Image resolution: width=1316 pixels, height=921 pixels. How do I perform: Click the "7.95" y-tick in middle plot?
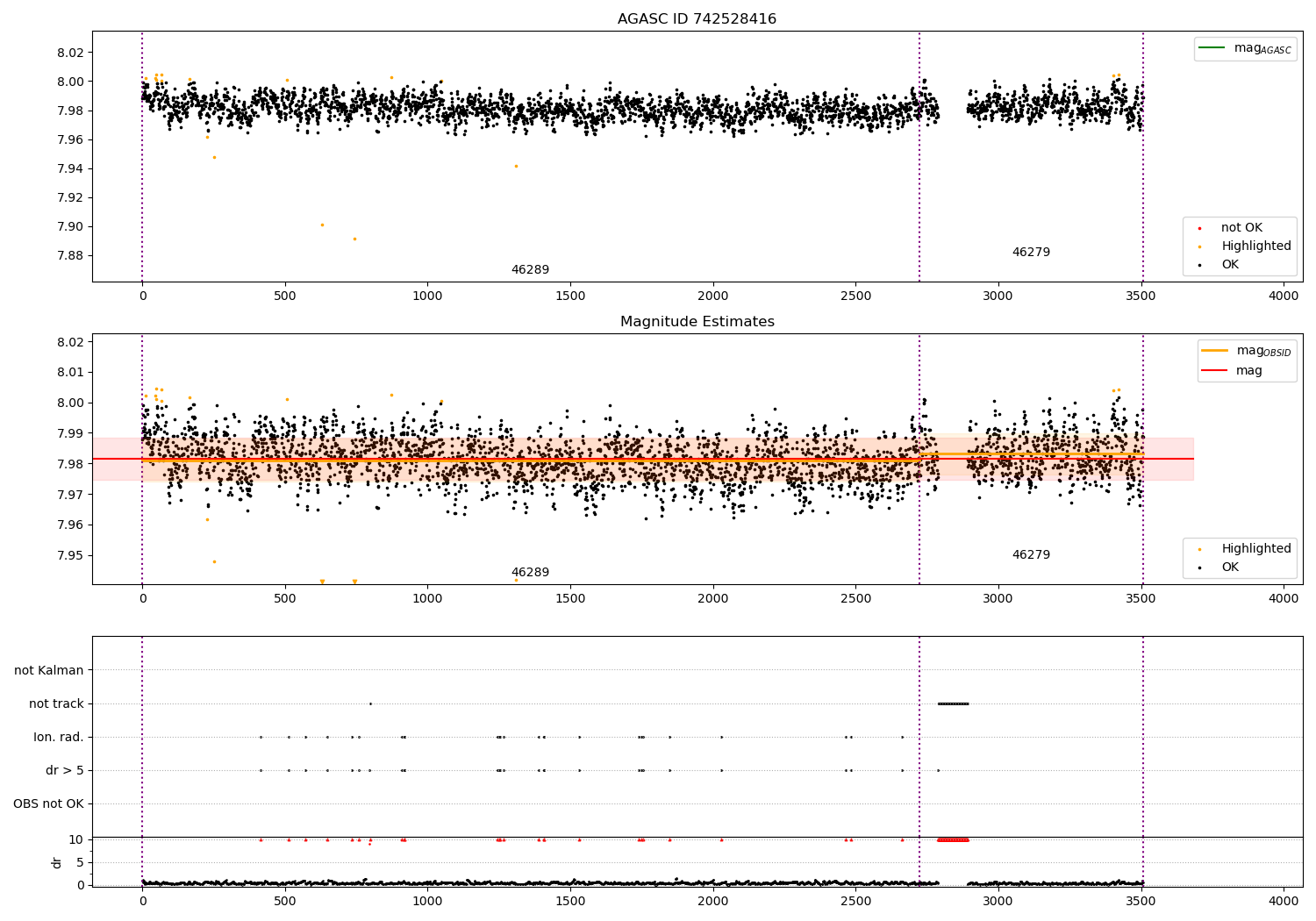click(70, 555)
